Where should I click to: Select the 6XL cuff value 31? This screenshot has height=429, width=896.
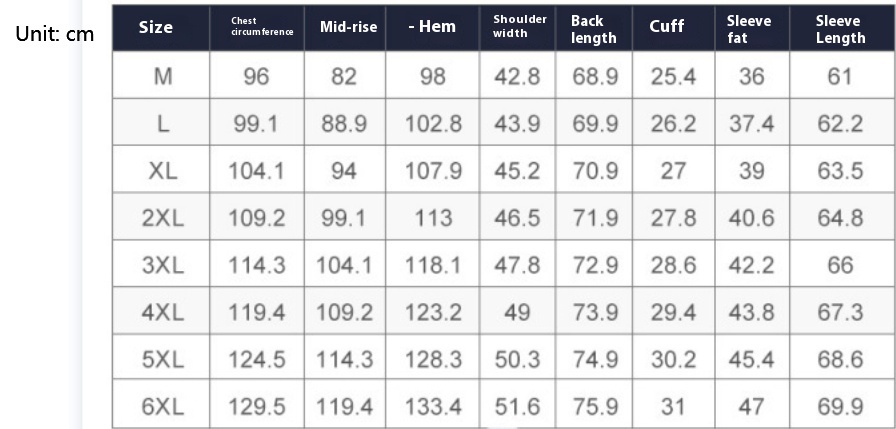click(673, 406)
